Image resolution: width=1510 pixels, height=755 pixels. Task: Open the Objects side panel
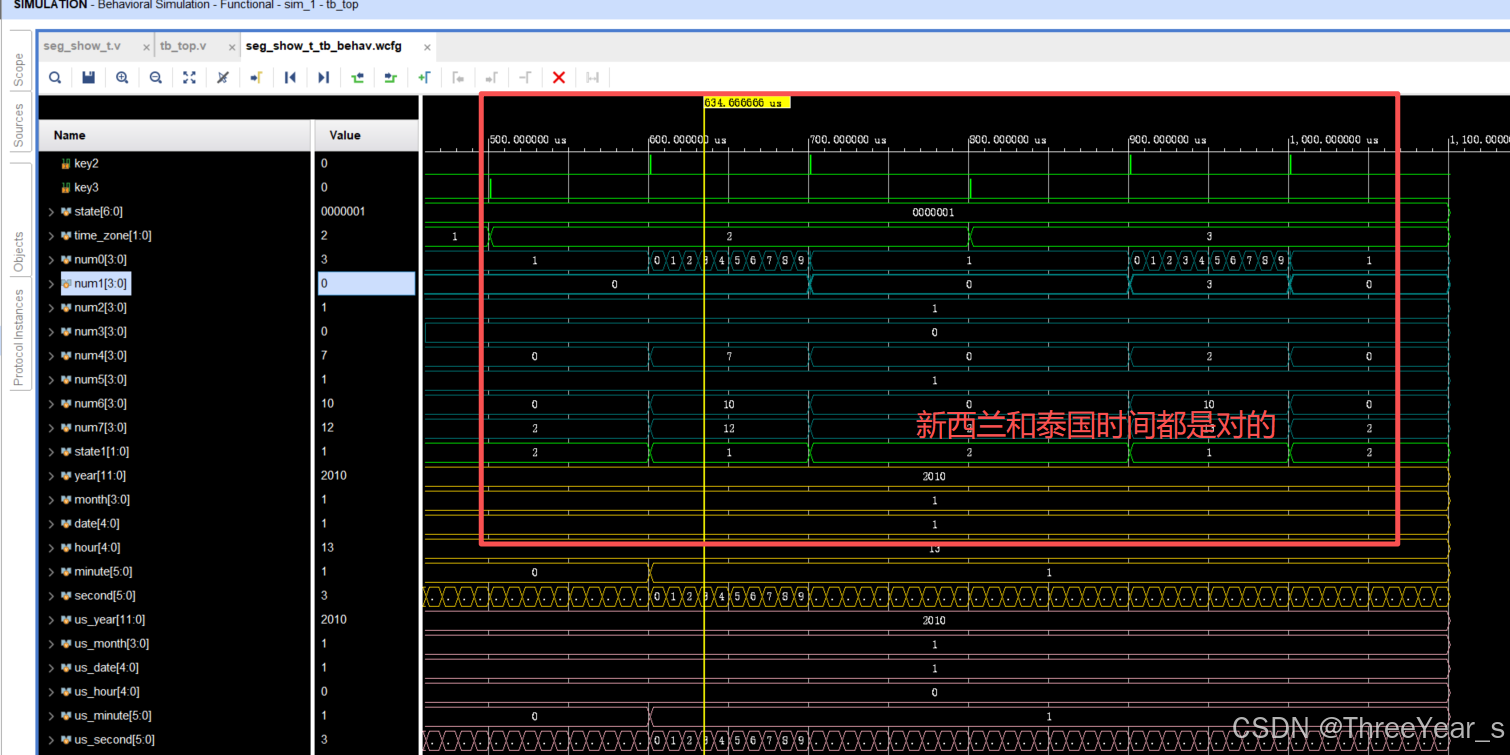(18, 252)
